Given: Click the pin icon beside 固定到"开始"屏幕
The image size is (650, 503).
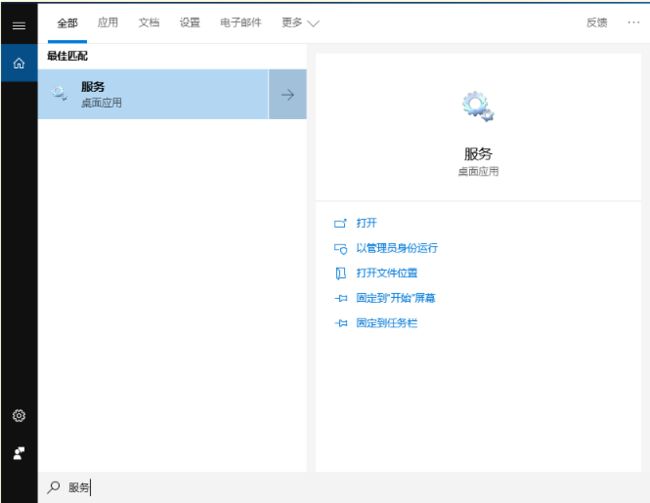Looking at the screenshot, I should [340, 298].
